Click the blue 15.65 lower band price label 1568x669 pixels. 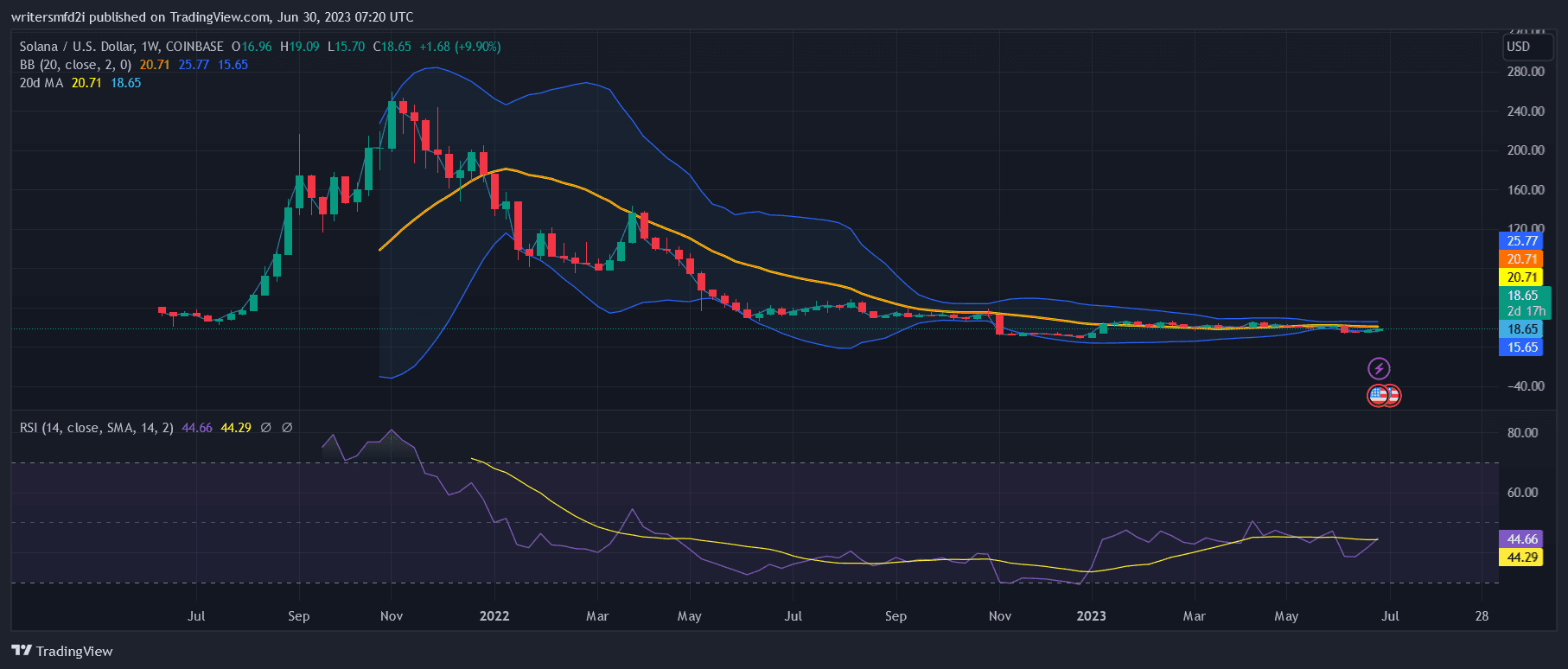pyautogui.click(x=1522, y=347)
